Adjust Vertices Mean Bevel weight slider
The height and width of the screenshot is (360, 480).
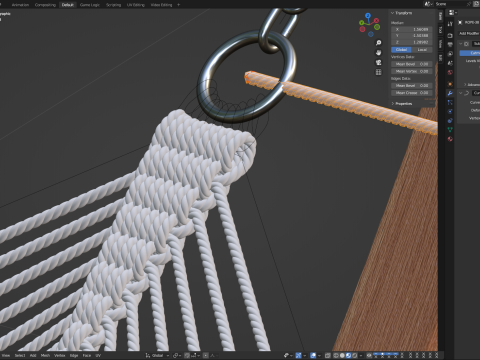tap(412, 64)
